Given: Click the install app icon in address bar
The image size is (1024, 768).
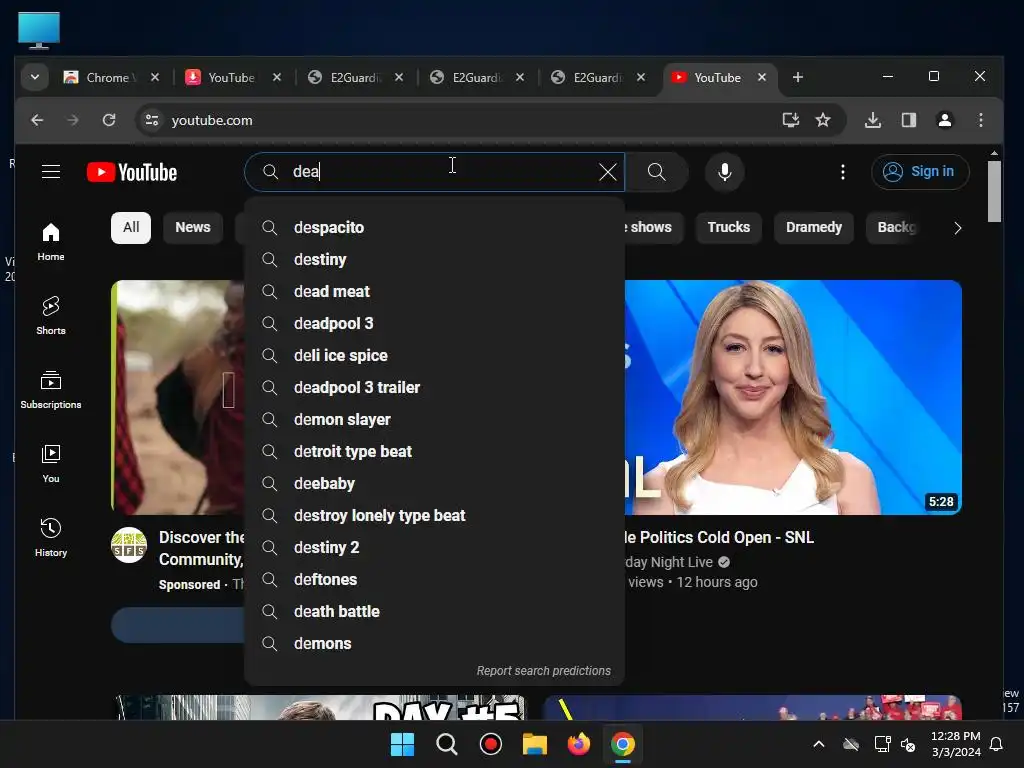Looking at the screenshot, I should pos(790,120).
